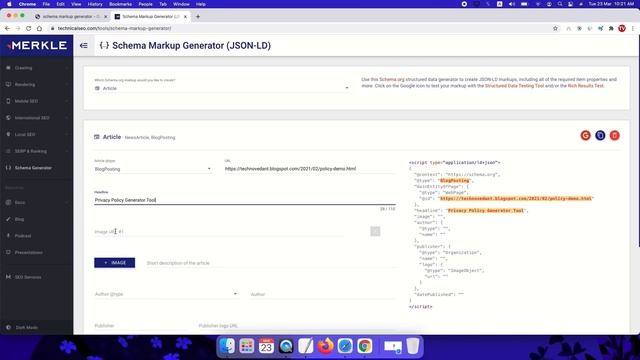Open Spotlight search in the menu bar
The height and width of the screenshot is (360, 640).
(x=560, y=4)
